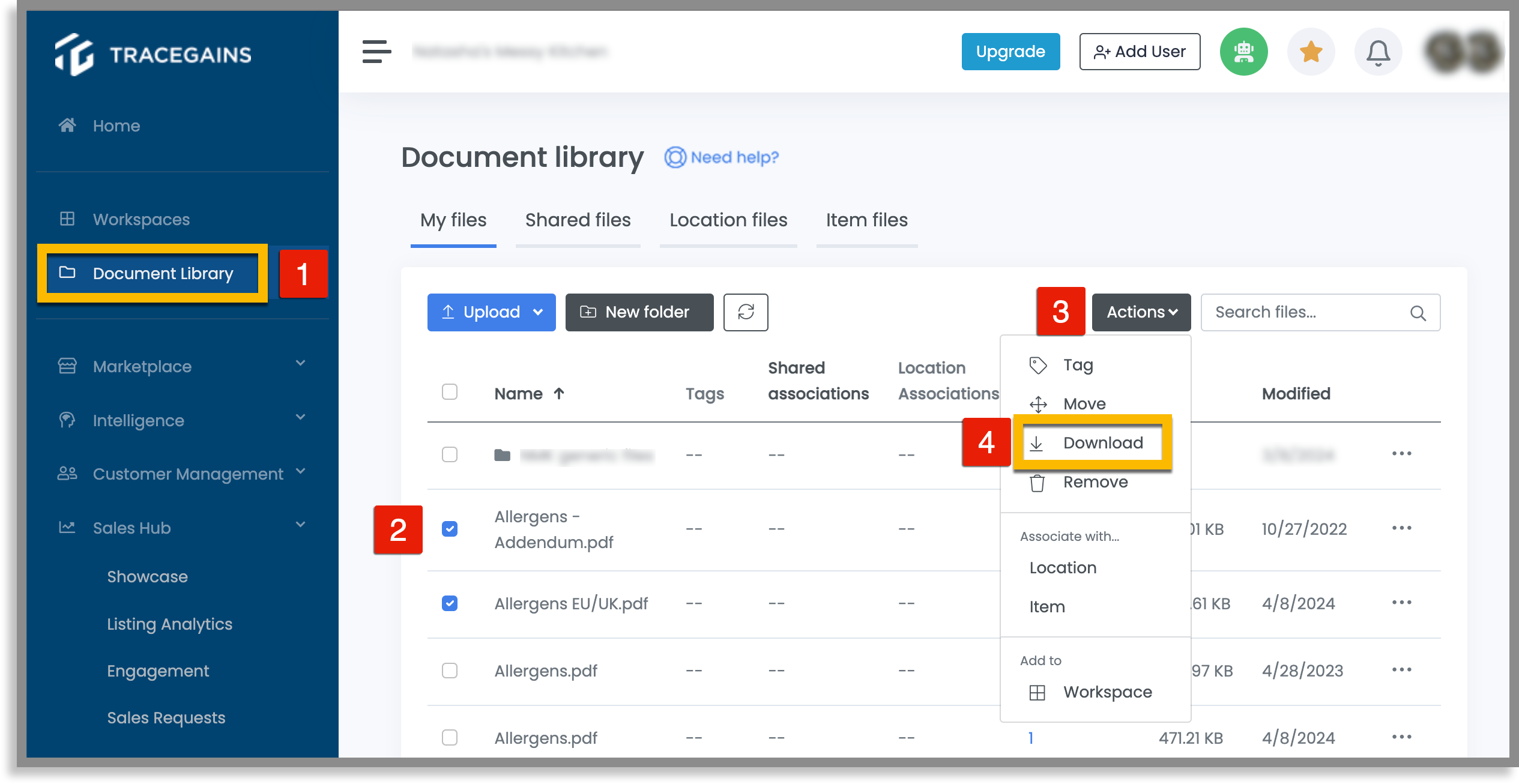Open more options for Allergens EU/UK.pdf
Image resolution: width=1519 pixels, height=784 pixels.
[1401, 603]
